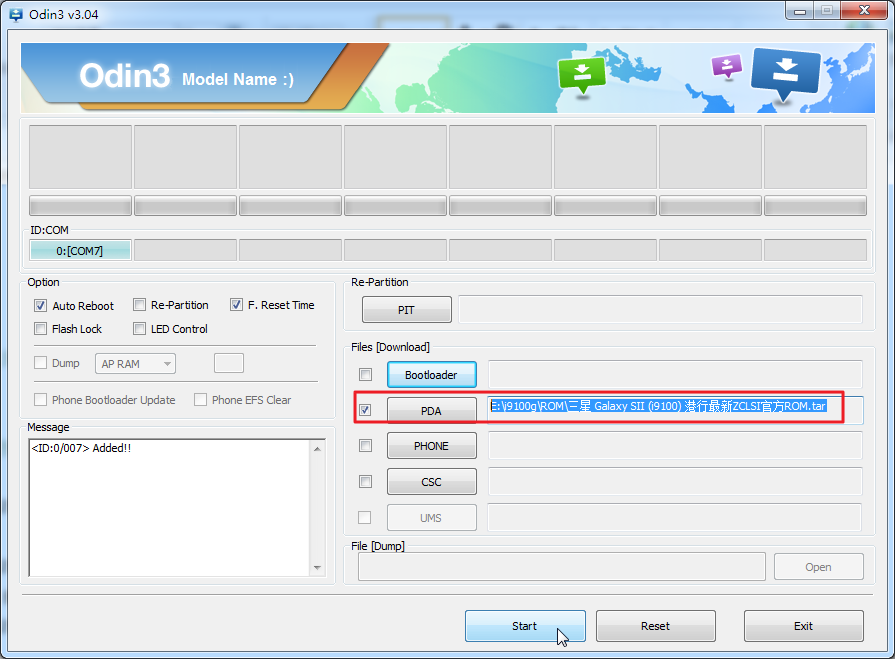The height and width of the screenshot is (659, 895).
Task: Check Phone Bootloader Update option
Action: pos(40,399)
